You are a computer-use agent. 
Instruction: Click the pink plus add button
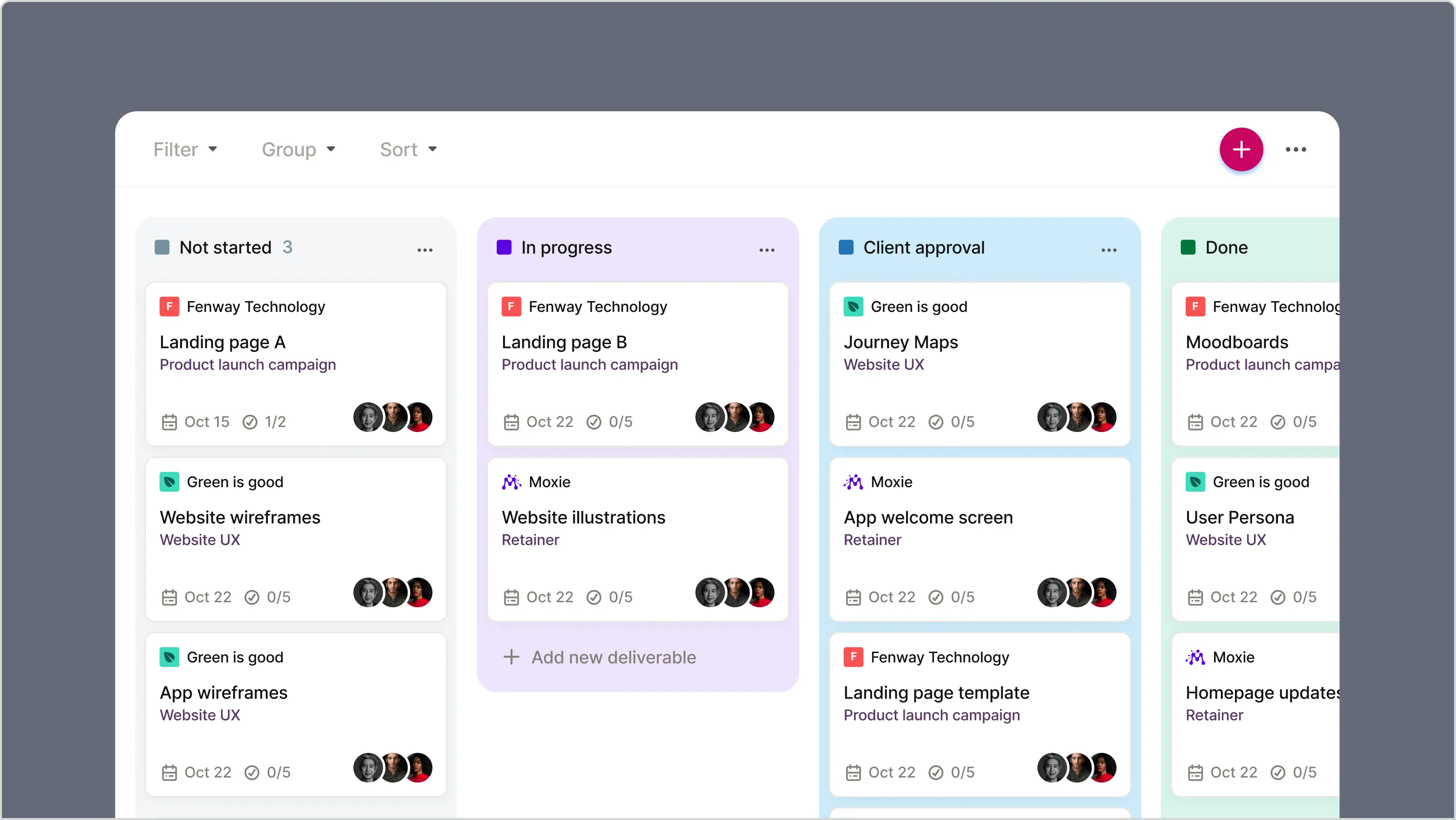click(1241, 149)
